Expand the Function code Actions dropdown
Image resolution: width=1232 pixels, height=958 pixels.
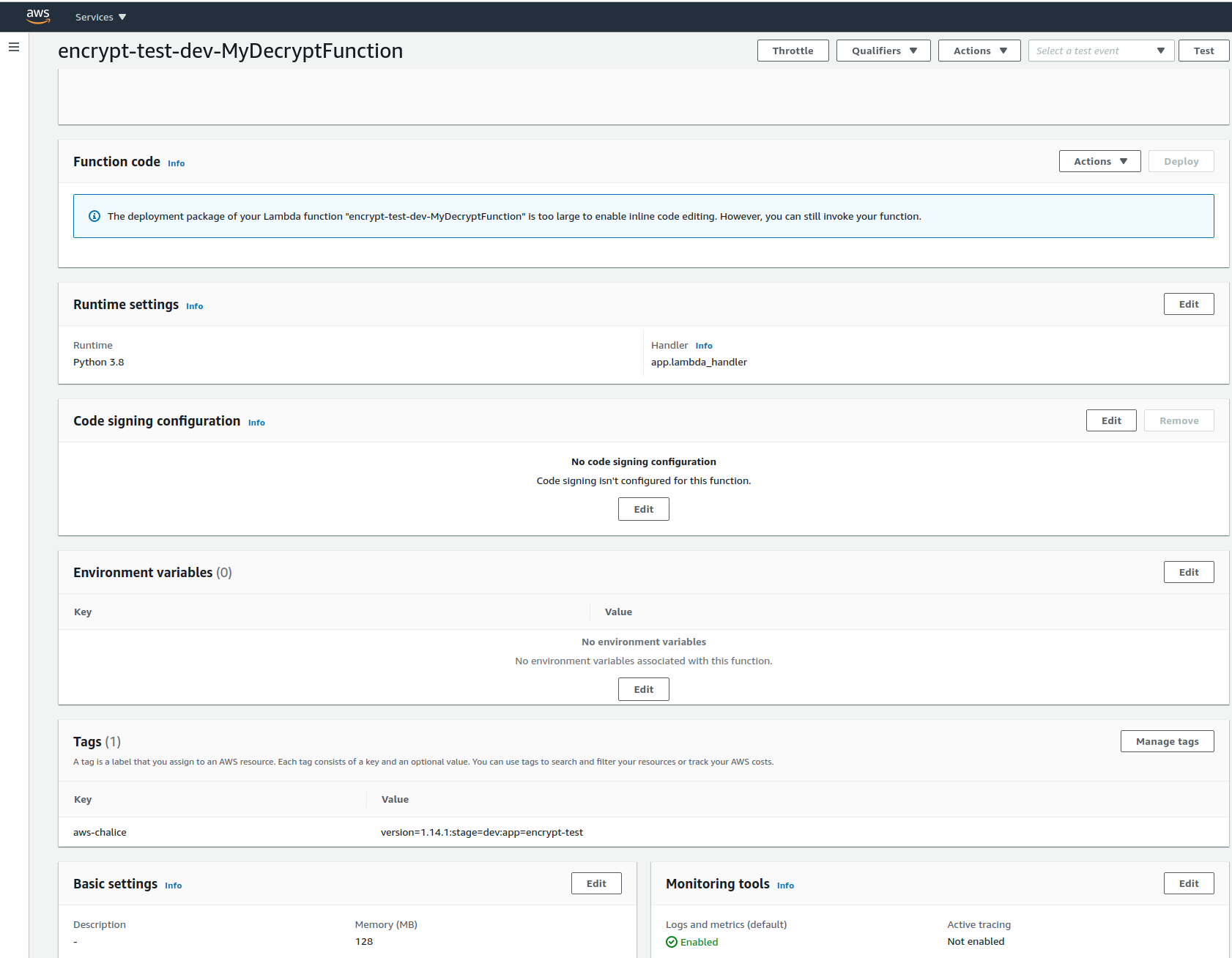(x=1099, y=161)
